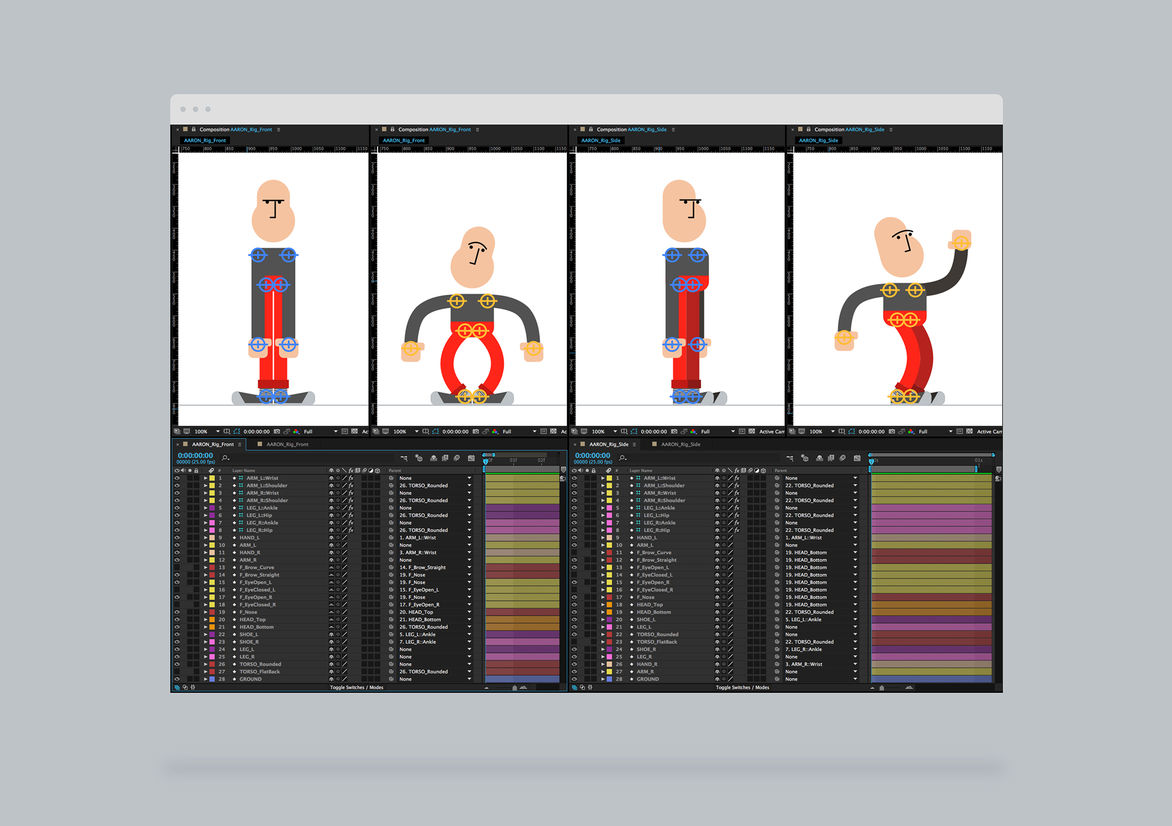1172x826 pixels.
Task: Enable Motion Blur switch in AARON_Rig_Side timeline
Action: pos(841,457)
